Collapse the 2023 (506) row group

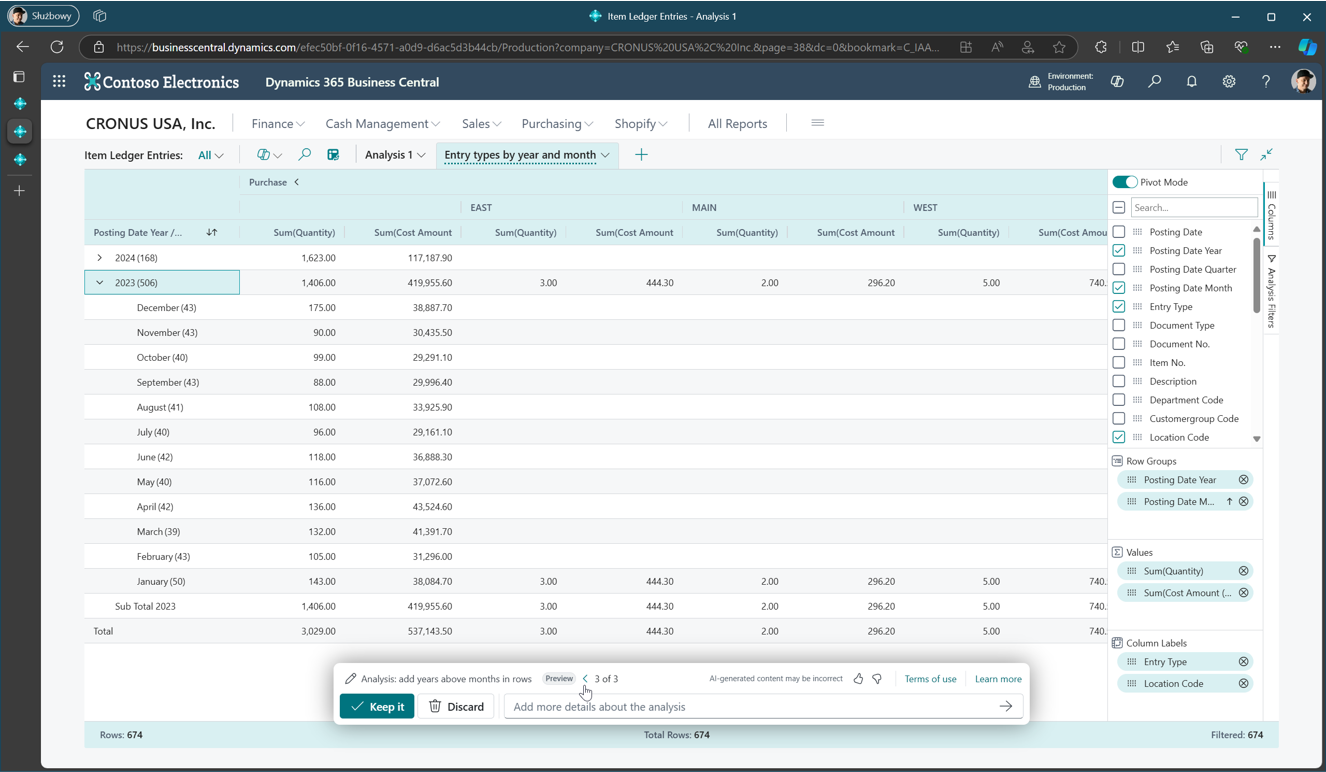point(99,283)
